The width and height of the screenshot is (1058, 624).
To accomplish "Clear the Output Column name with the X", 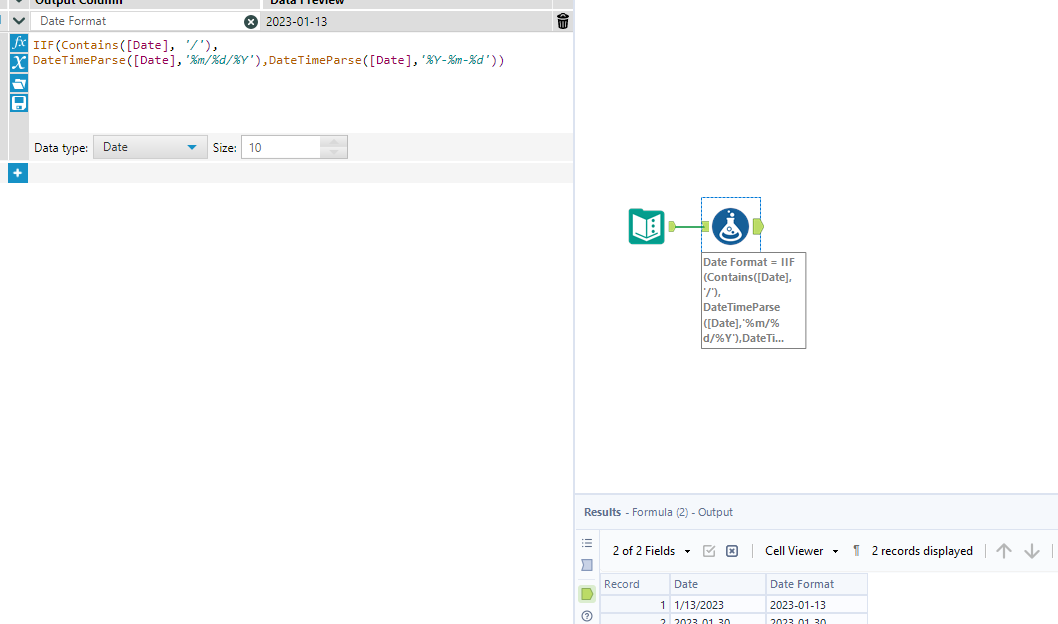I will [251, 21].
